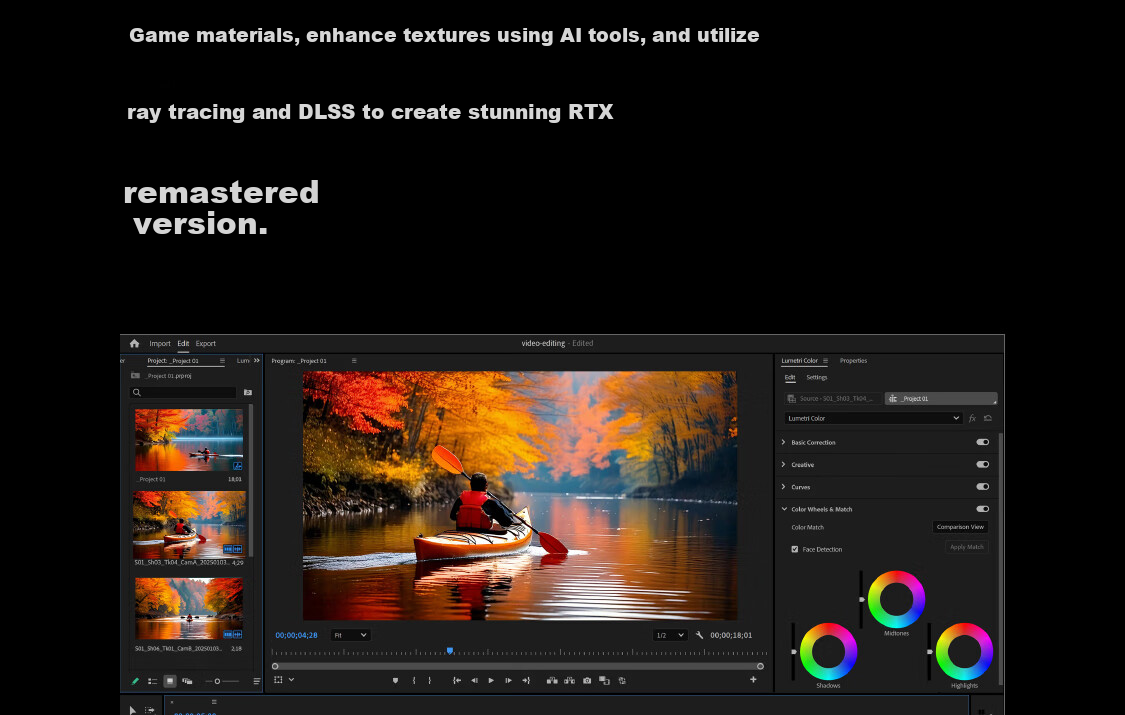Click the Program monitor blue playhead marker
The width and height of the screenshot is (1125, 715).
(x=450, y=650)
